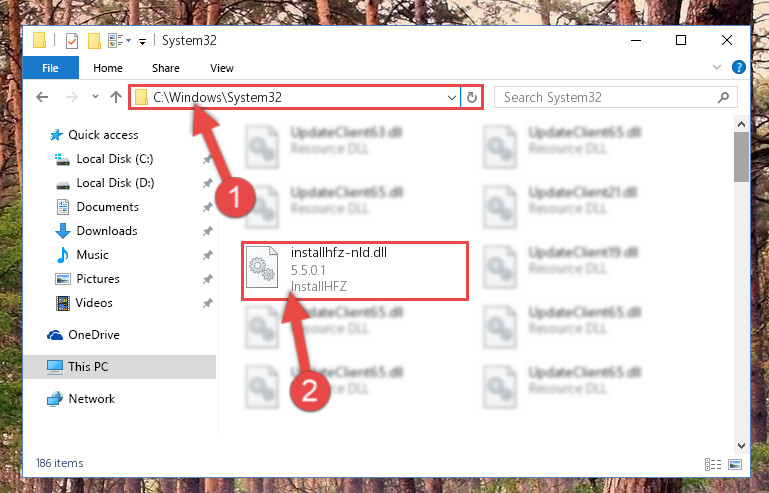Switch to large thumbnails view icon
The width and height of the screenshot is (769, 493).
pyautogui.click(x=735, y=464)
